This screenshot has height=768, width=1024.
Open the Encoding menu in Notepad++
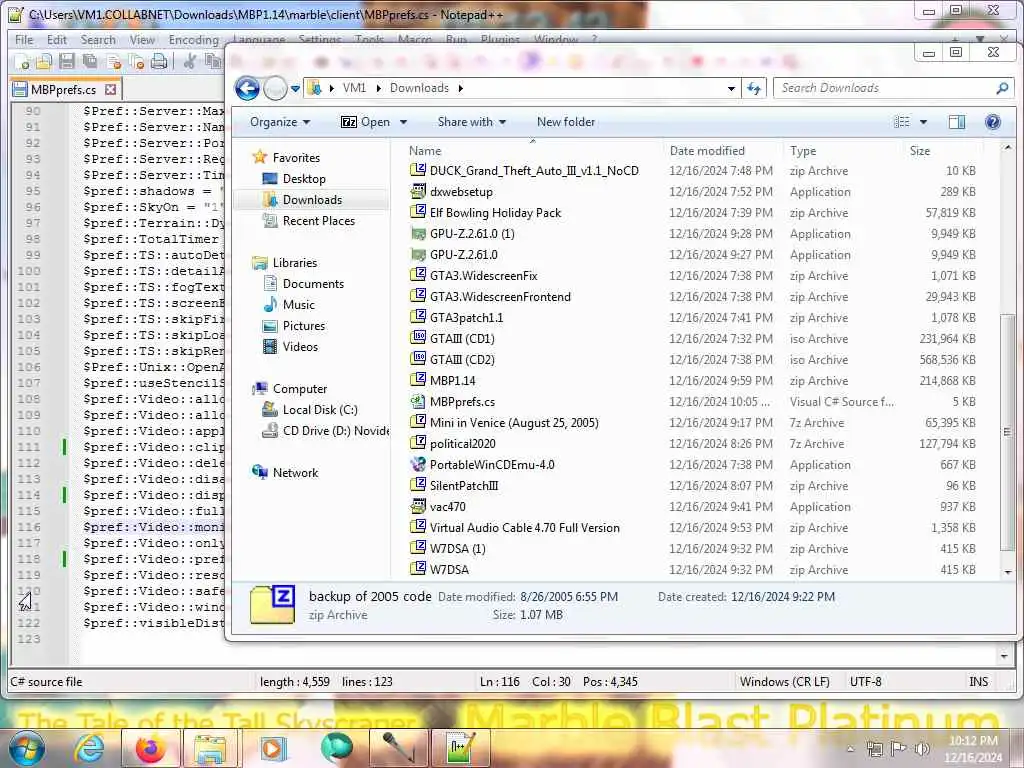(x=193, y=40)
